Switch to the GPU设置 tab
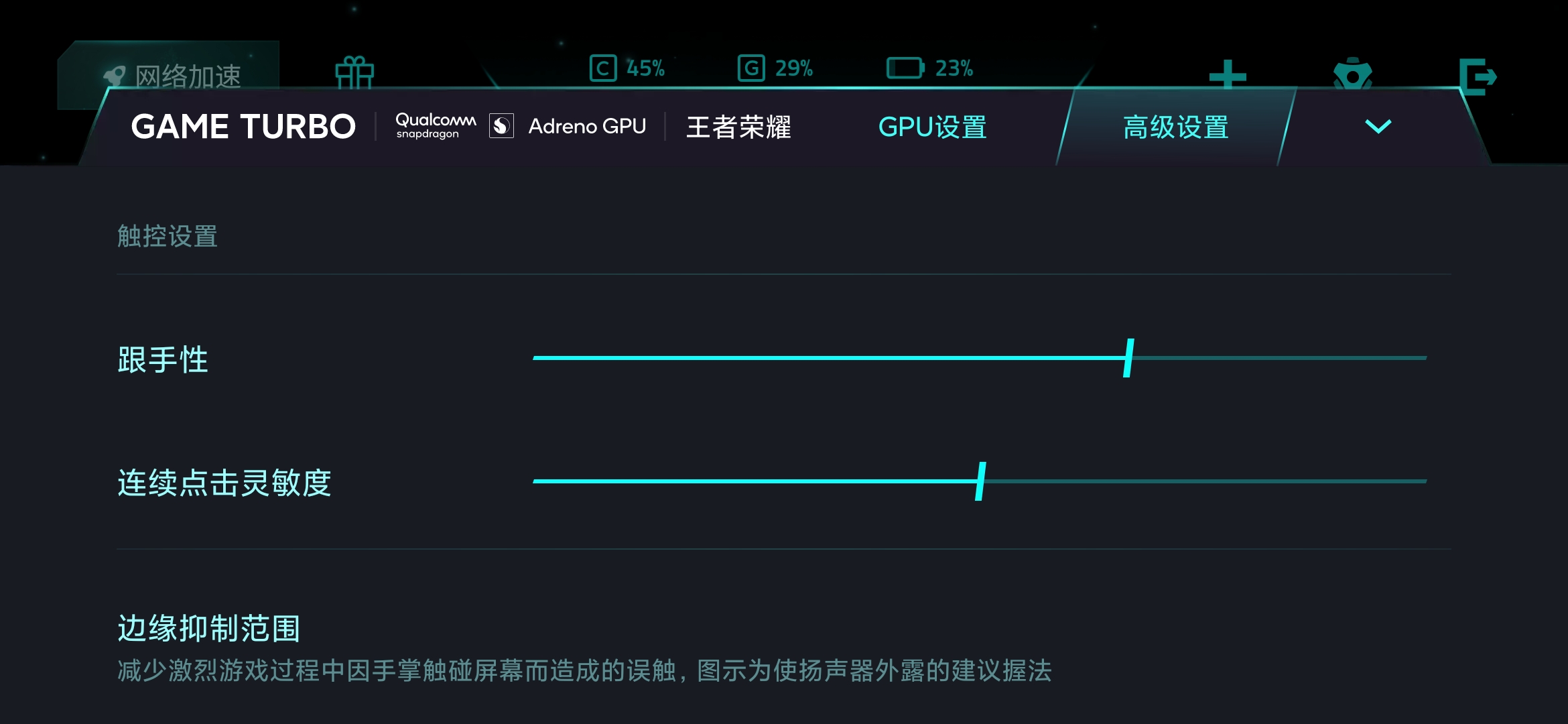1568x724 pixels. 932,127
